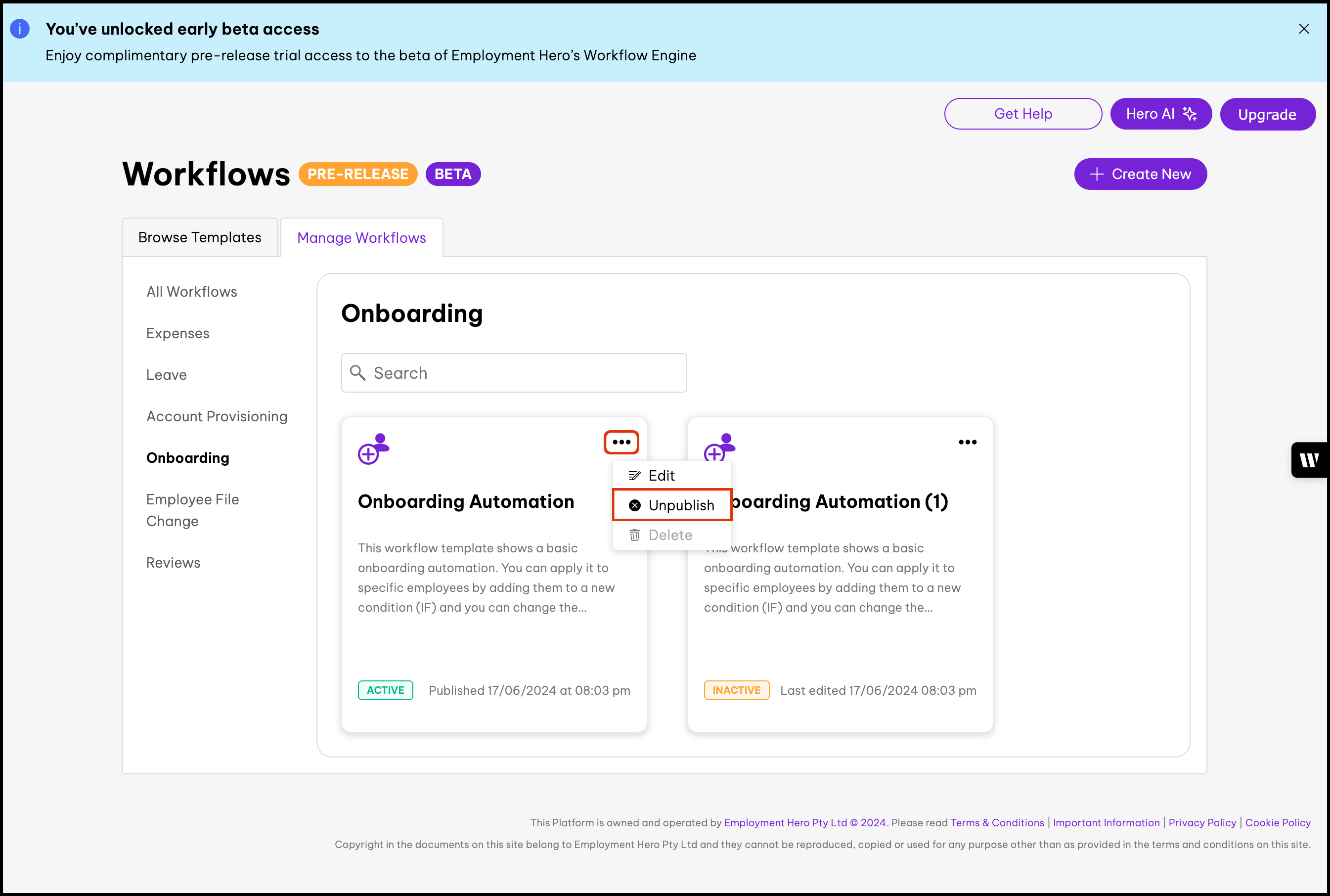The width and height of the screenshot is (1330, 896).
Task: Click the magnifier icon in Search field
Action: [357, 372]
